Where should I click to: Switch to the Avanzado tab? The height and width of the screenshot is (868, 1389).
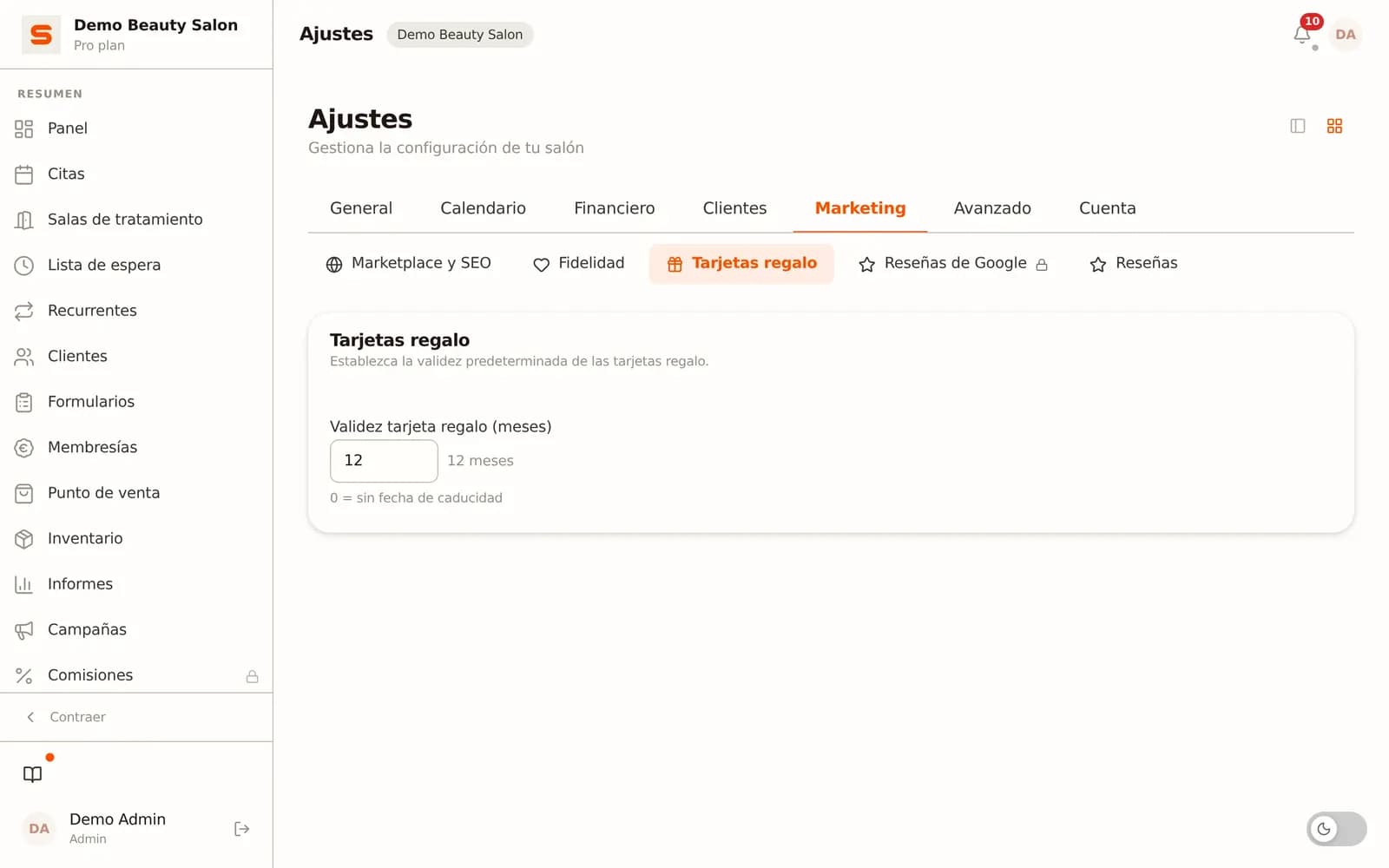point(992,208)
